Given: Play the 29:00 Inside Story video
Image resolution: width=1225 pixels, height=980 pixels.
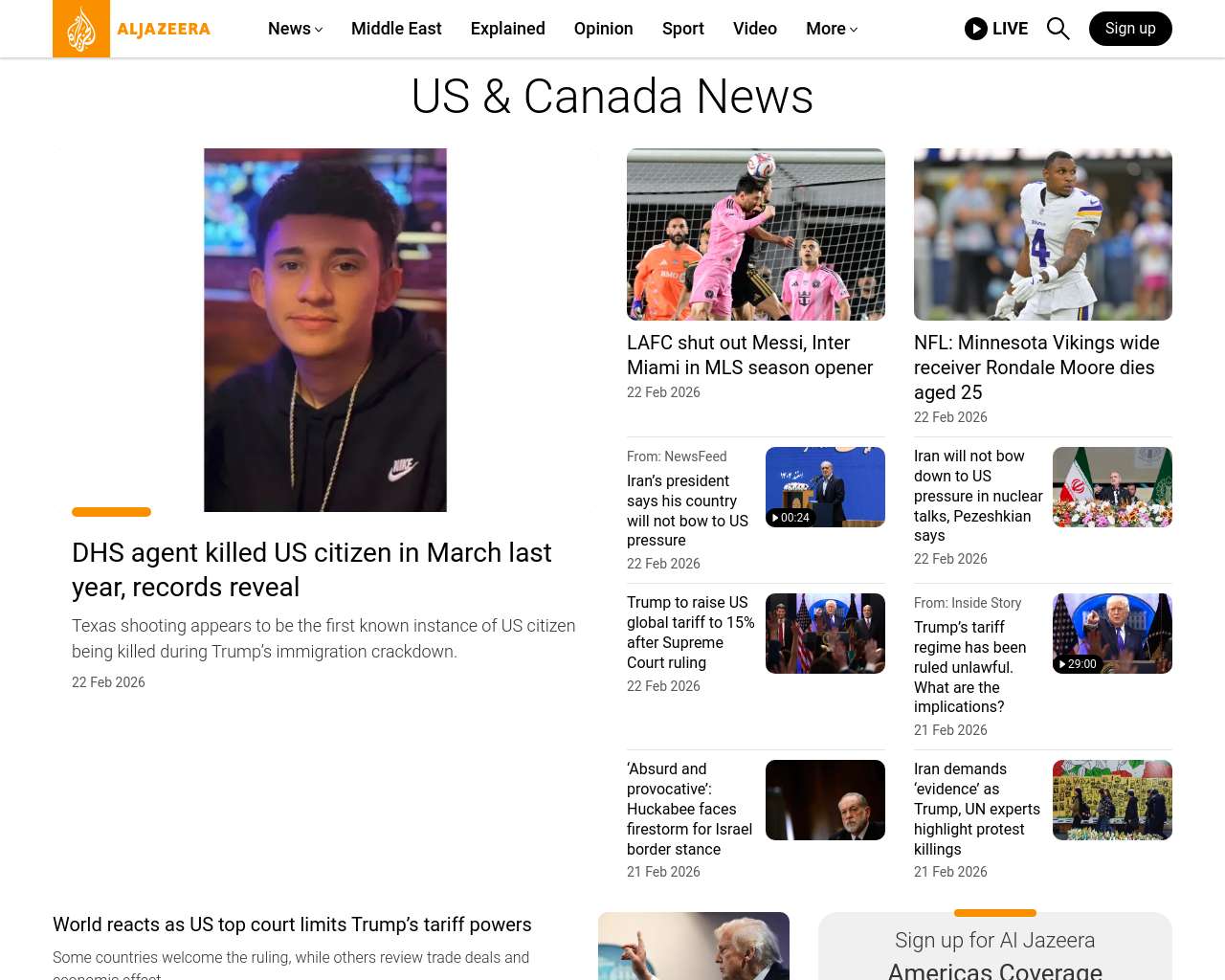Looking at the screenshot, I should (1112, 634).
